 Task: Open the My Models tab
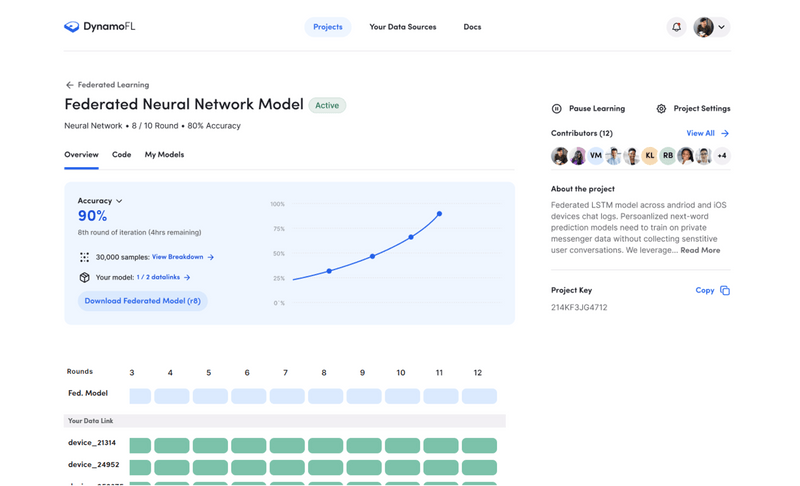pos(164,155)
